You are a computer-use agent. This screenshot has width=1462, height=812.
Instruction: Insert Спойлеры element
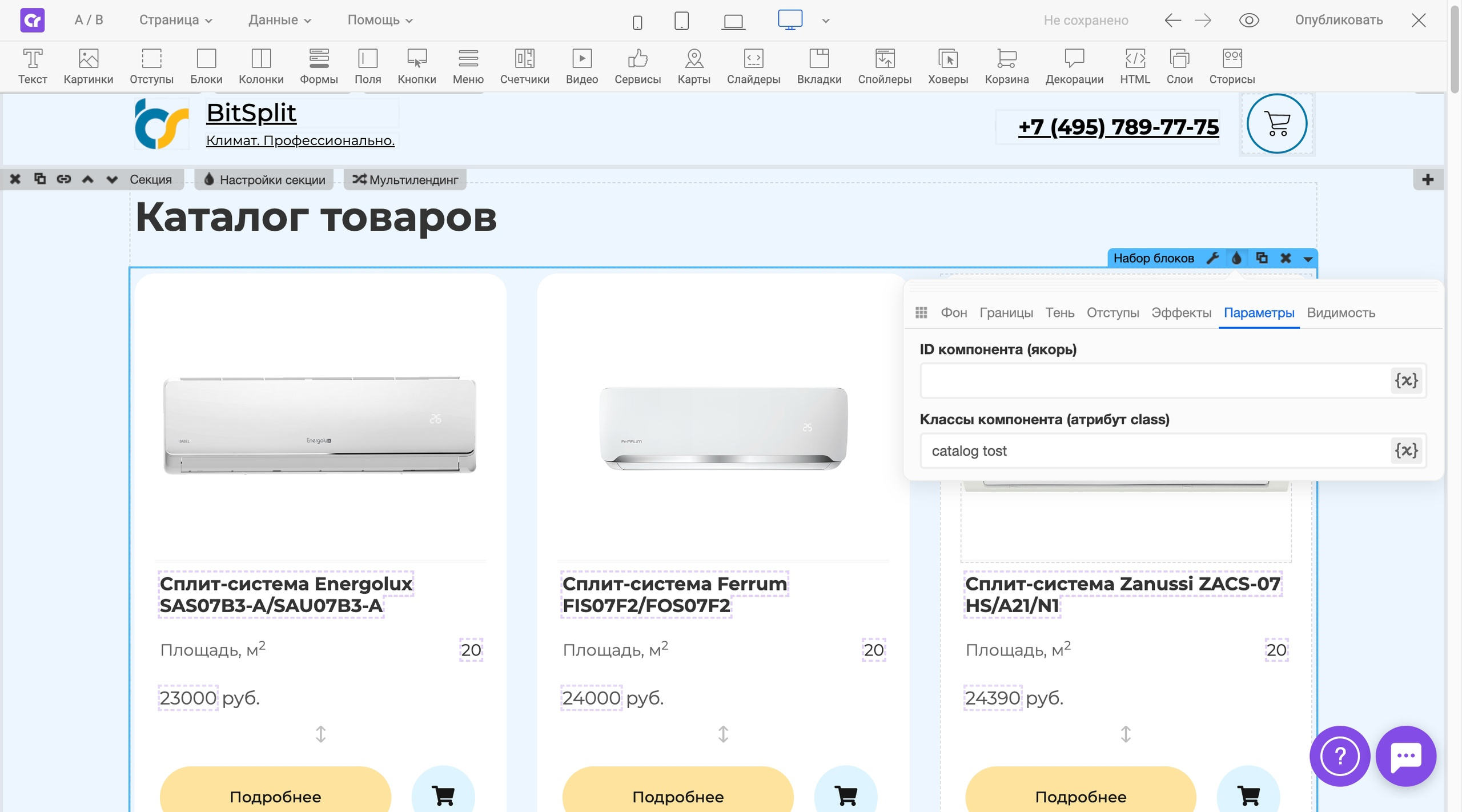(x=885, y=66)
